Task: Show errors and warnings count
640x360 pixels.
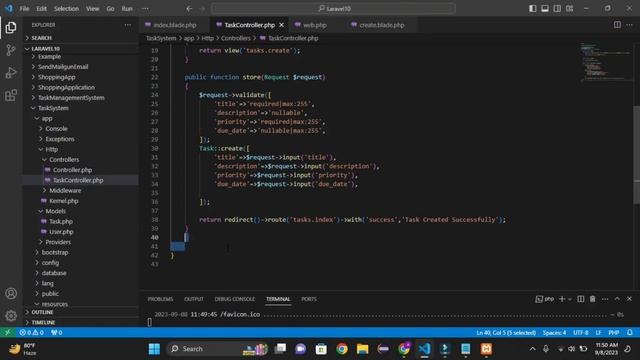Action: tap(31, 333)
